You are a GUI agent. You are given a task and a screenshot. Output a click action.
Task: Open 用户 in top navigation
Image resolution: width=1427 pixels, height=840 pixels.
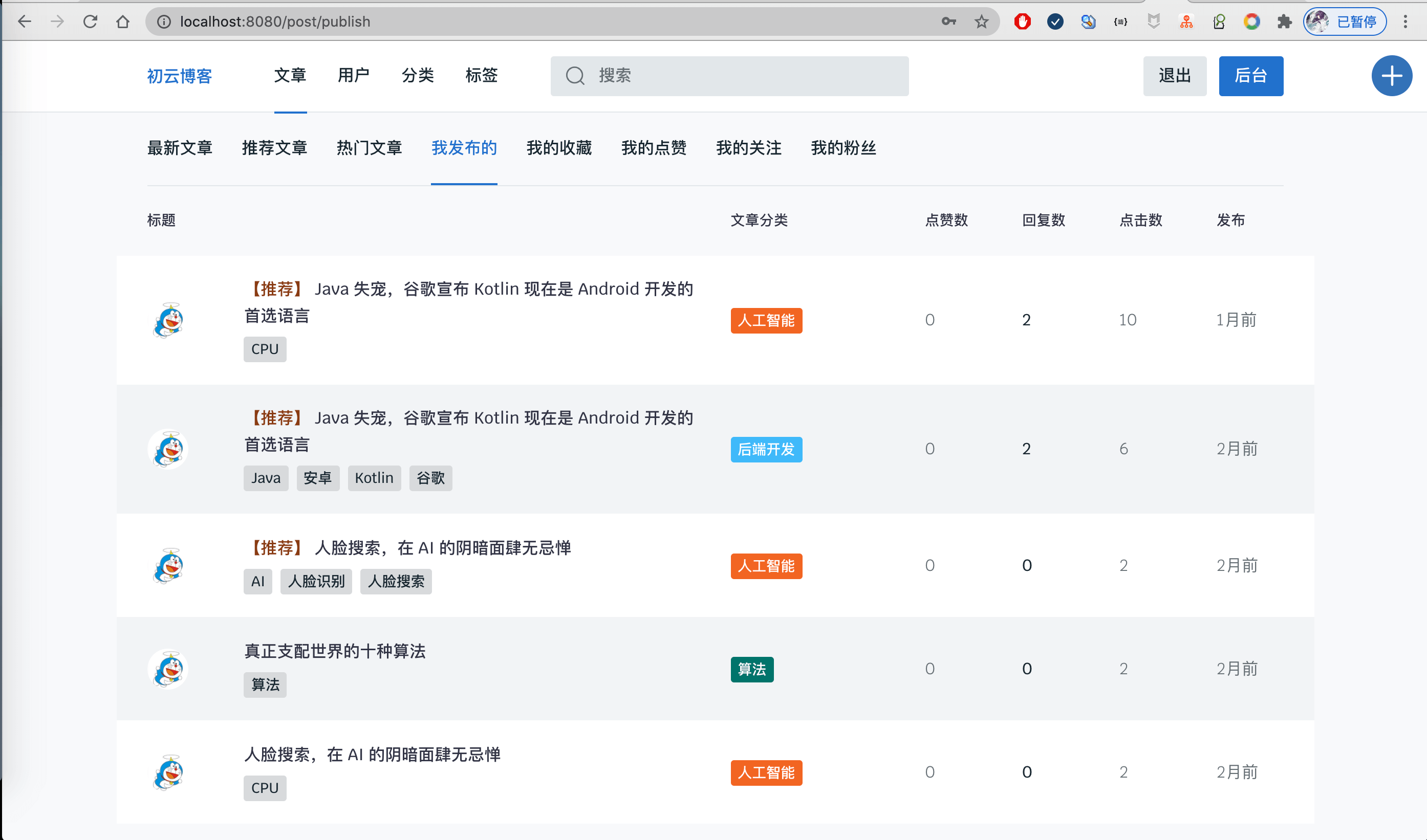pos(353,75)
